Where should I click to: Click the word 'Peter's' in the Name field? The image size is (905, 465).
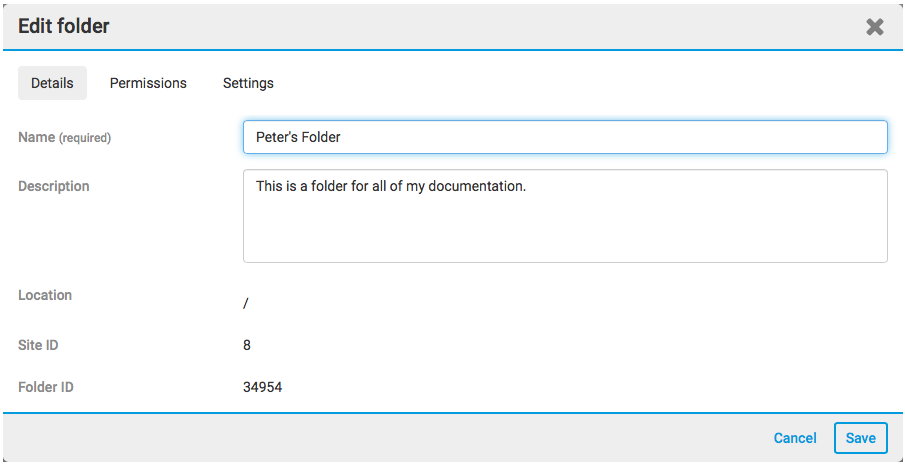277,137
